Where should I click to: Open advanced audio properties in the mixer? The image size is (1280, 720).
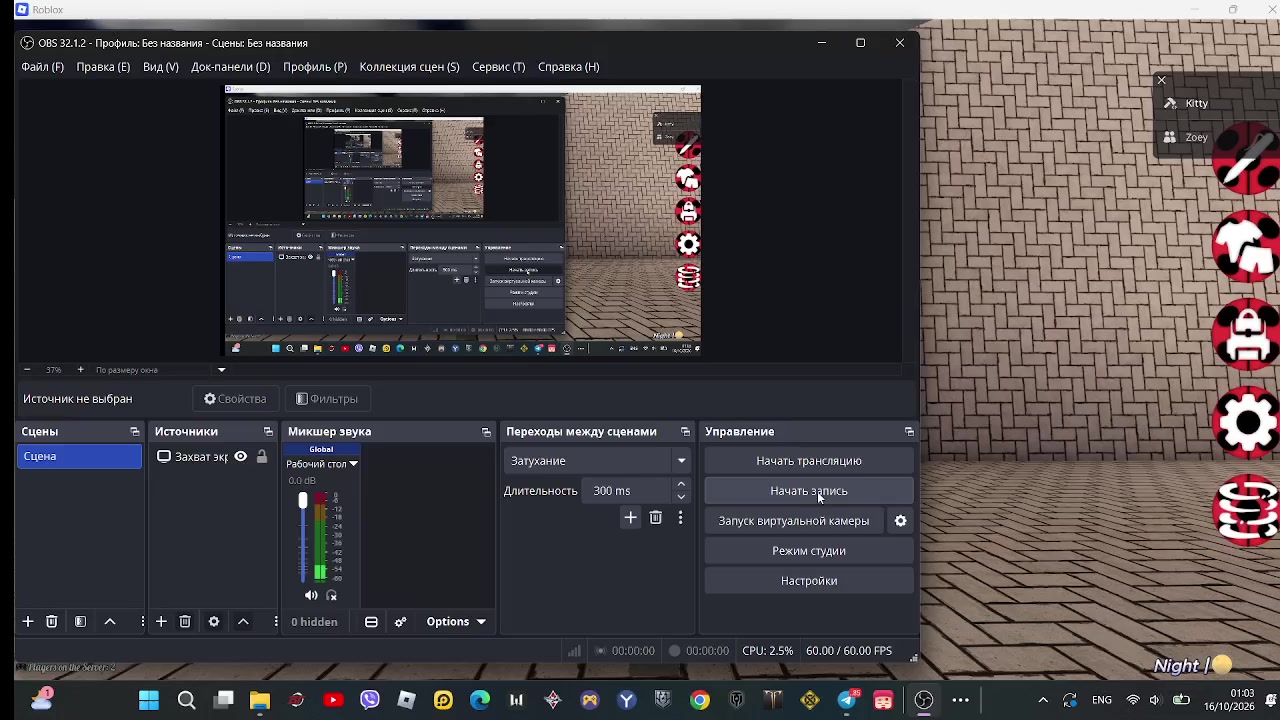tap(400, 622)
